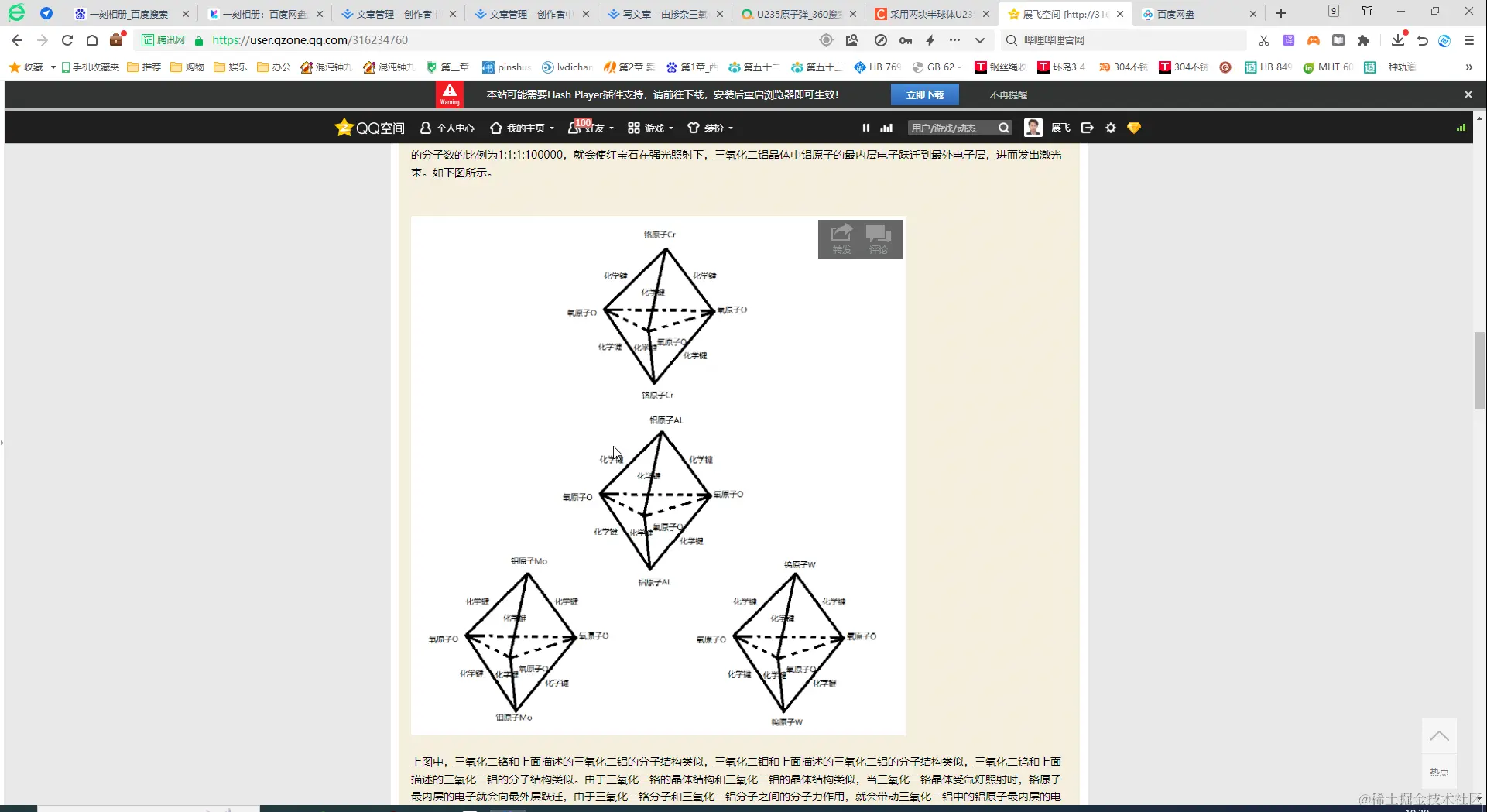Open the browser game center icon
Screen dimensions: 1487x812
(1314, 40)
